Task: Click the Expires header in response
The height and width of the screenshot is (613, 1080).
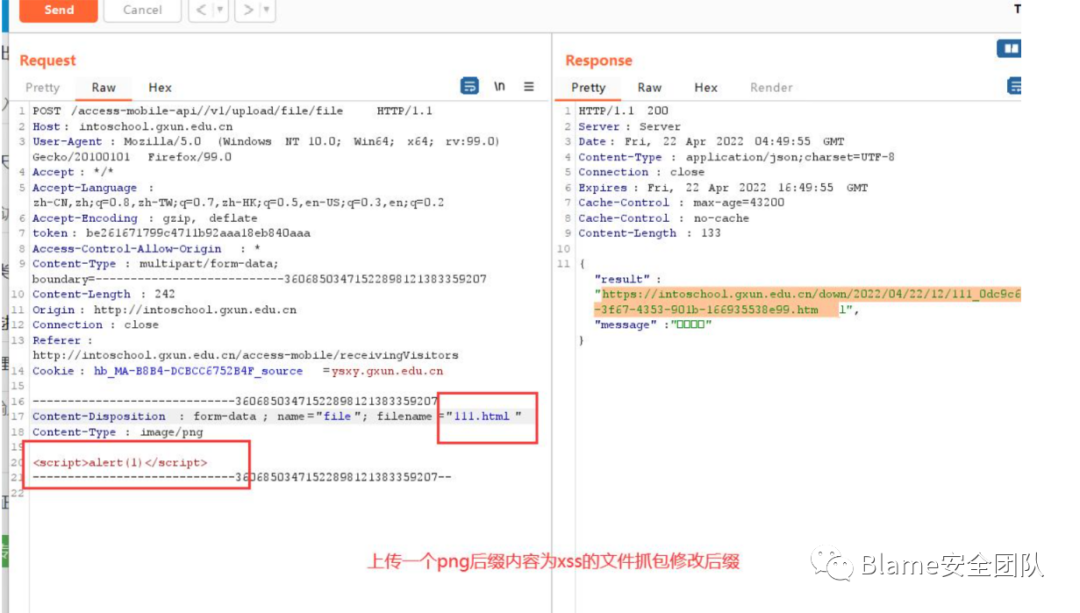Action: pyautogui.click(x=723, y=187)
